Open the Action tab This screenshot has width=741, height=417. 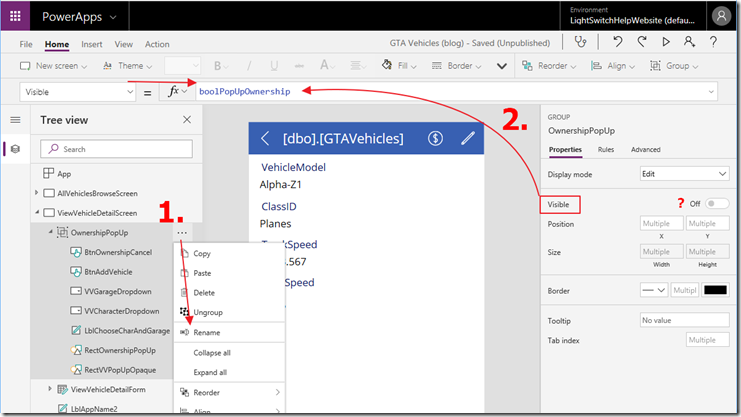(x=157, y=44)
